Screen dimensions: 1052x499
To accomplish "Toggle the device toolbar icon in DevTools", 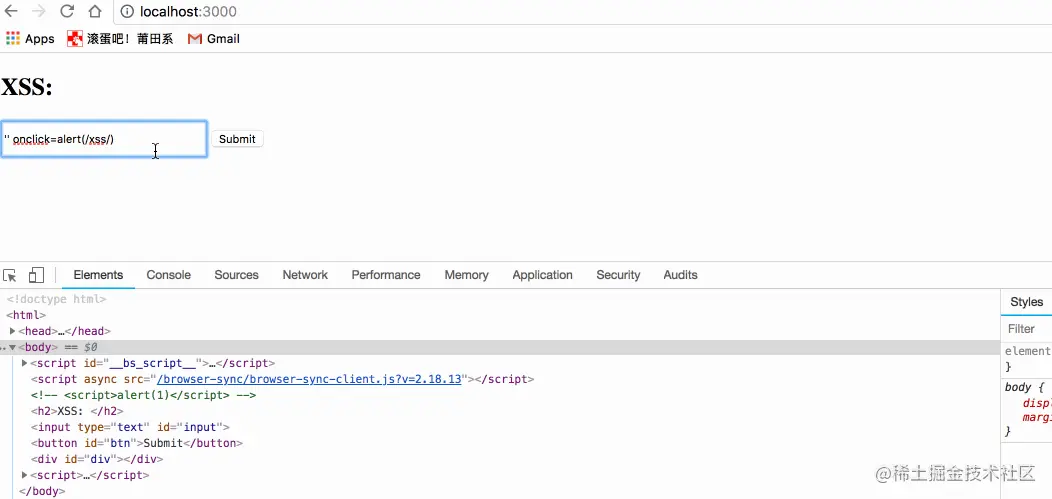I will pyautogui.click(x=36, y=275).
